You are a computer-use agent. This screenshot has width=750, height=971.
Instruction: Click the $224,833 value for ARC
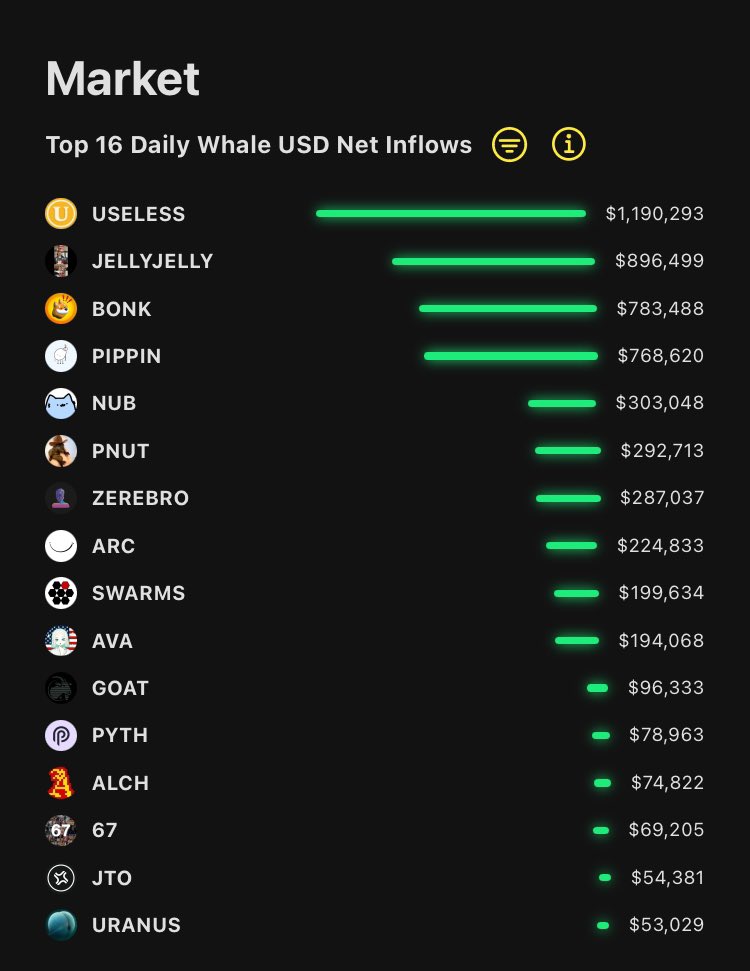click(x=660, y=546)
